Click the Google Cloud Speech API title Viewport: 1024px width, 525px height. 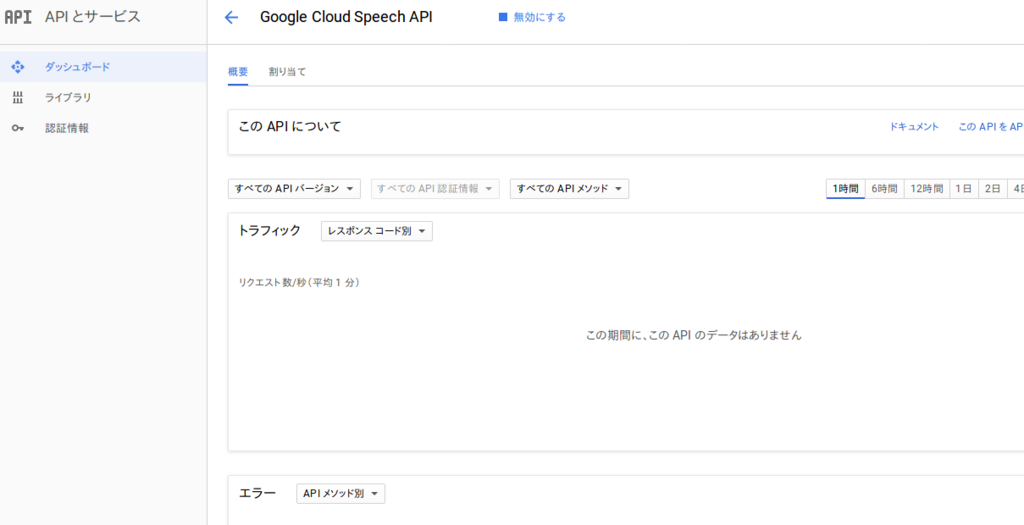click(x=346, y=18)
